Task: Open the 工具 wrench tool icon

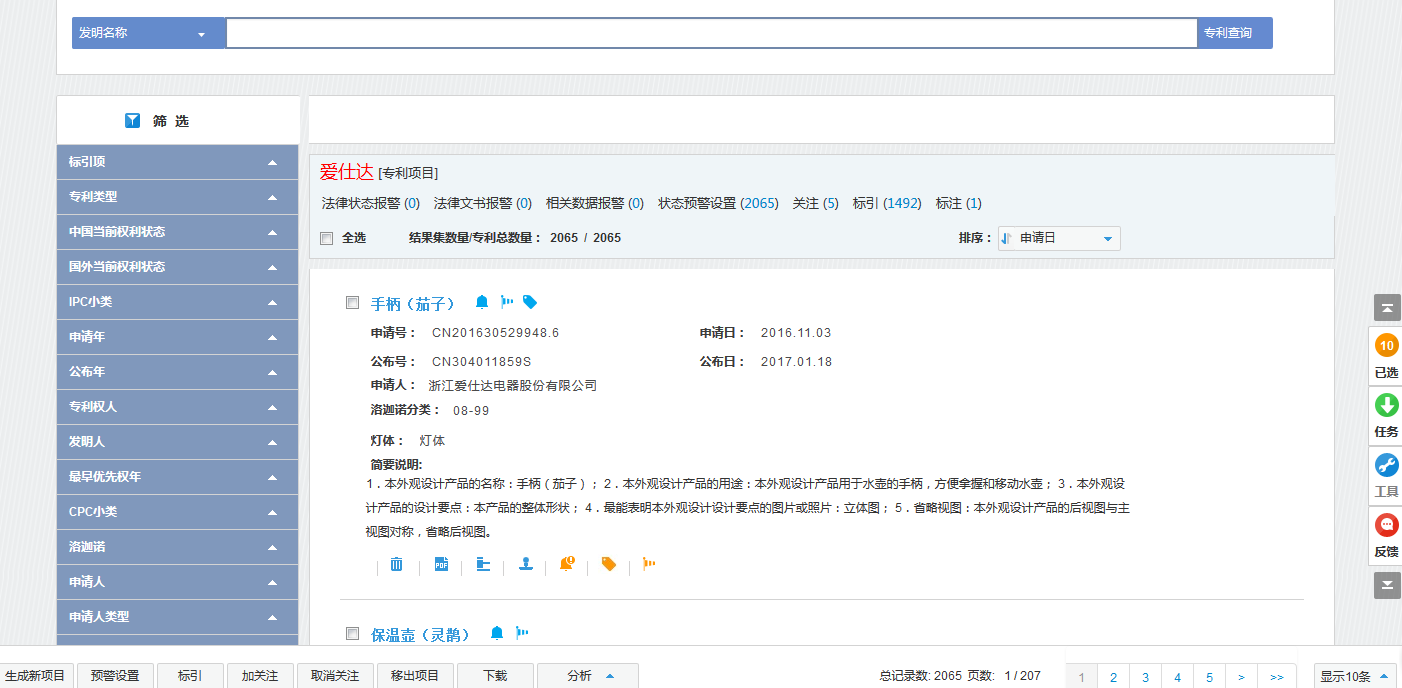Action: [x=1386, y=466]
